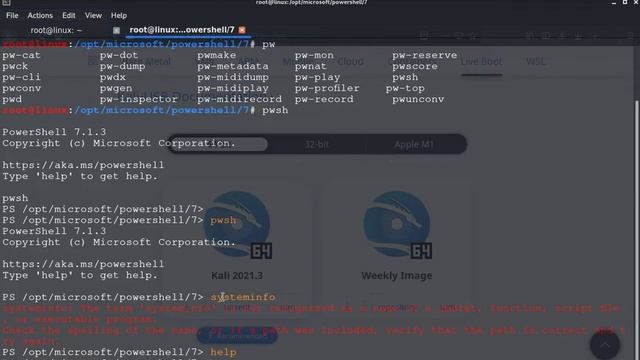Click the 'pwnat' completion entry
The width and height of the screenshot is (640, 360).
[x=311, y=66]
